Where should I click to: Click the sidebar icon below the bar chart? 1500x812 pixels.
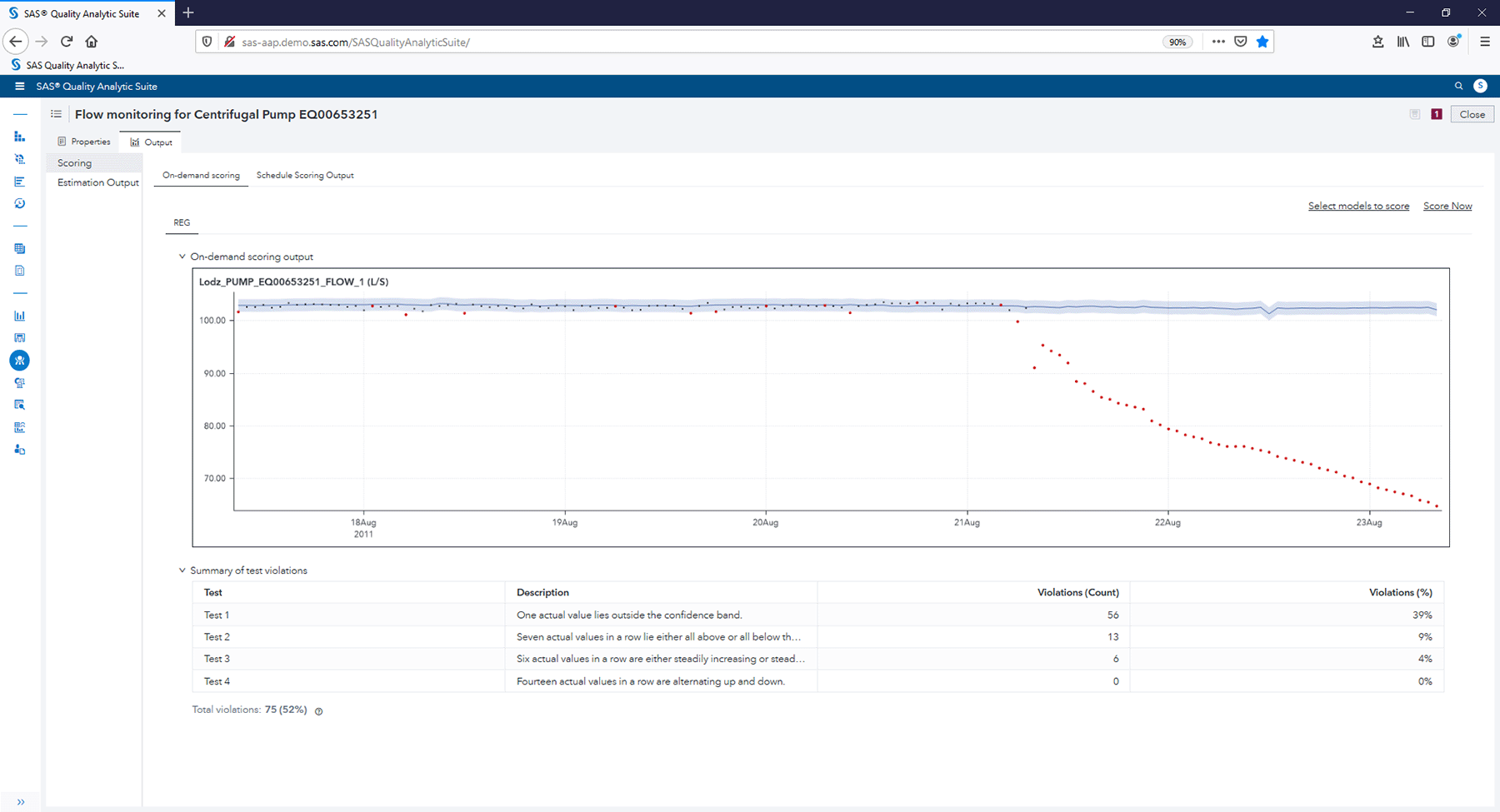tap(20, 338)
